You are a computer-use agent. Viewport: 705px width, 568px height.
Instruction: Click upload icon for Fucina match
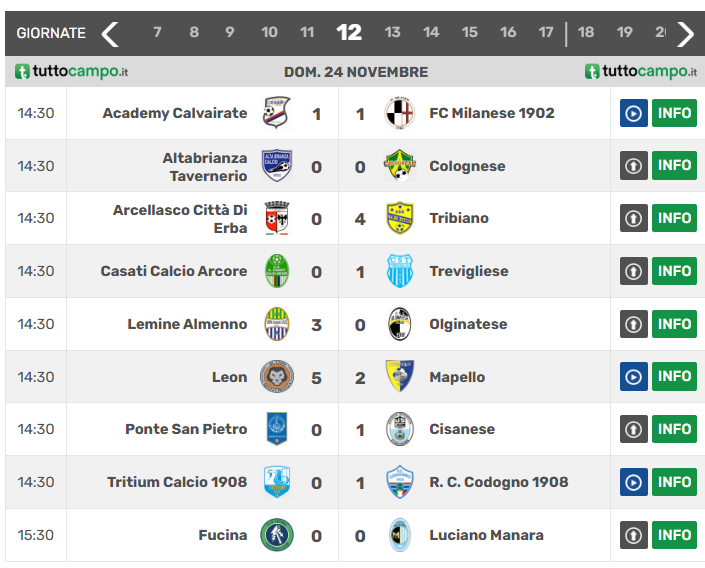pos(634,535)
